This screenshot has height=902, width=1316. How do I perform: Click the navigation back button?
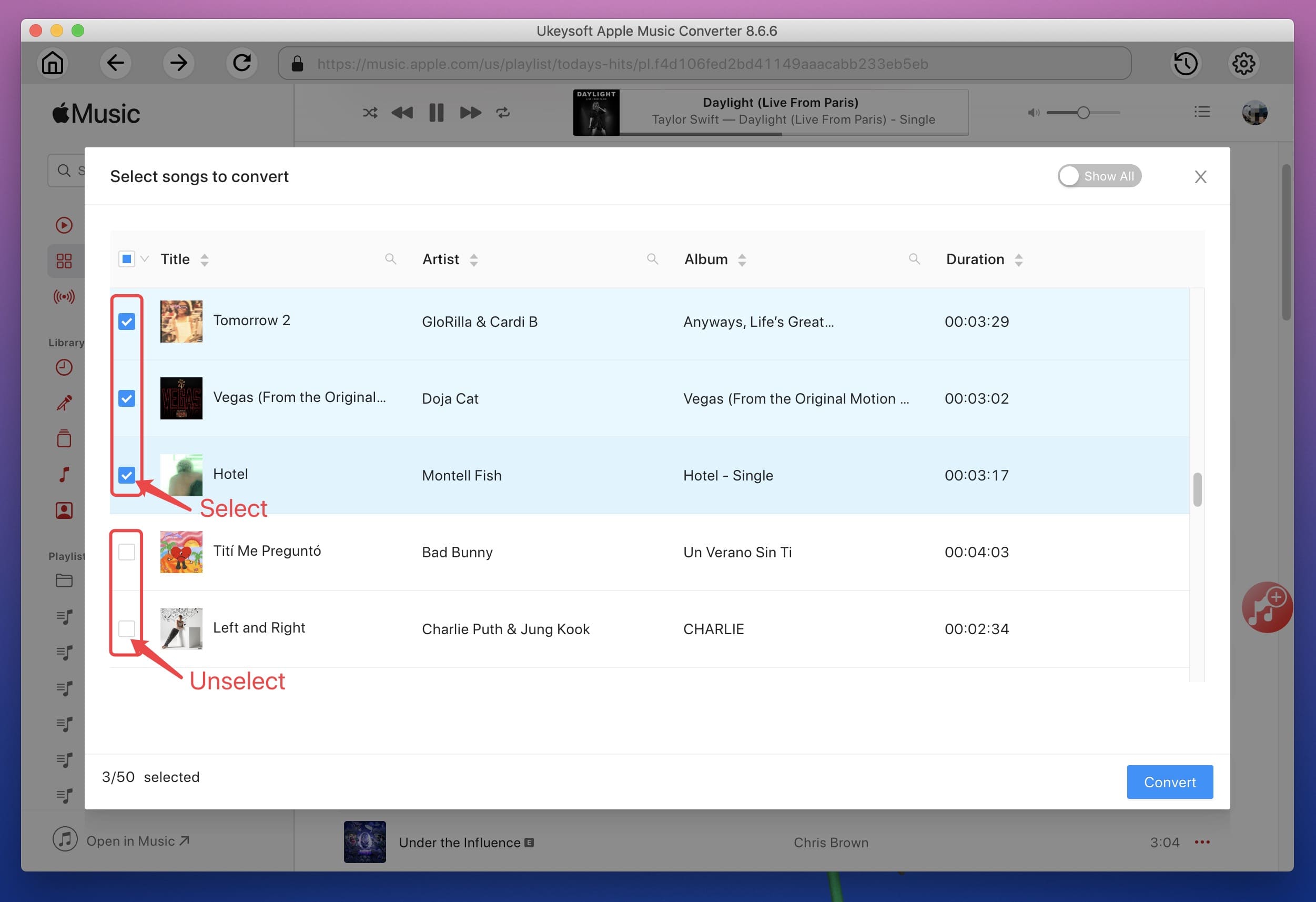click(115, 62)
